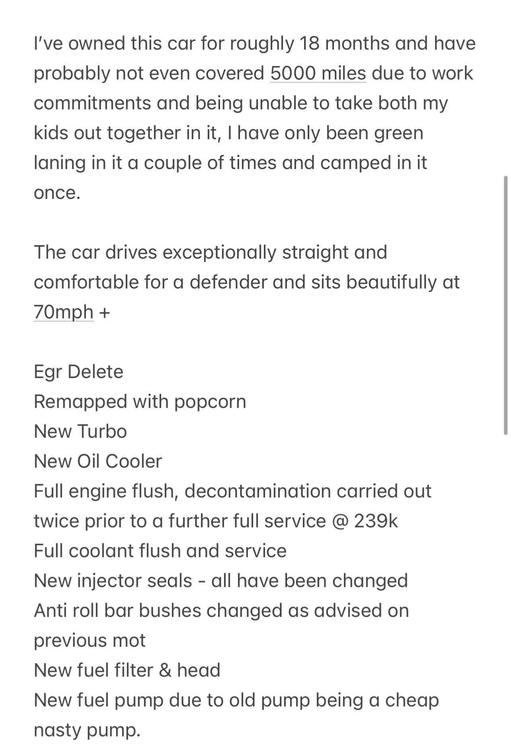The width and height of the screenshot is (511, 750).
Task: Click the "nasty pump." text
Action: coord(87,730)
